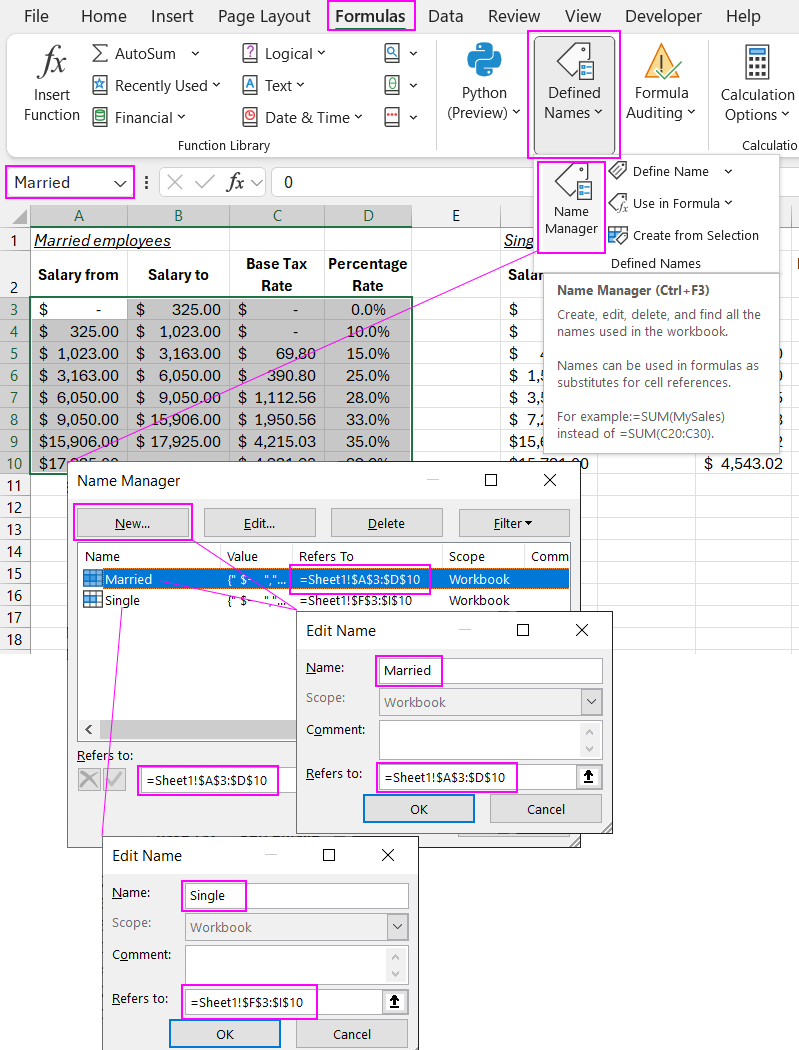Click Create from Selection
799x1050 pixels.
(695, 236)
